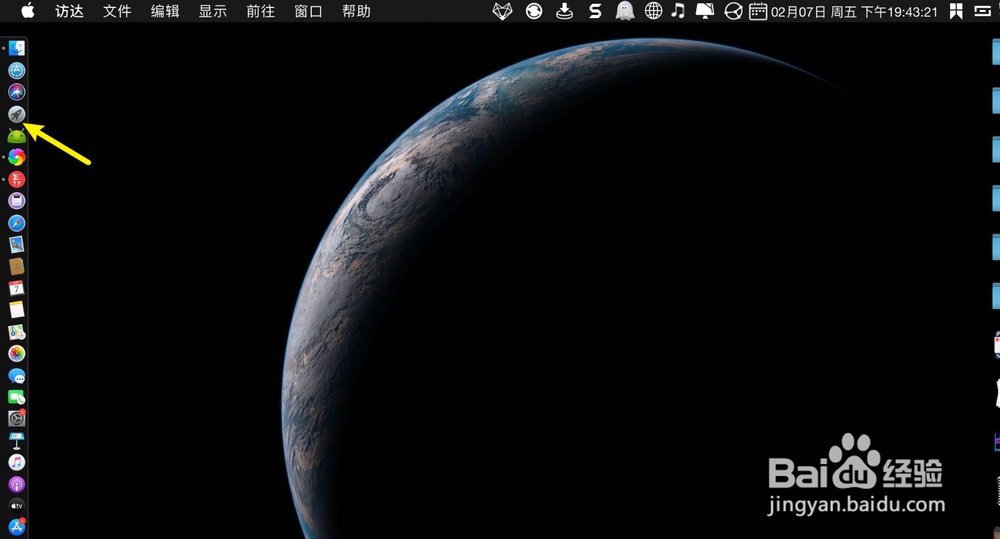Viewport: 1000px width, 539px height.
Task: Open the 前往 menu
Action: (261, 11)
